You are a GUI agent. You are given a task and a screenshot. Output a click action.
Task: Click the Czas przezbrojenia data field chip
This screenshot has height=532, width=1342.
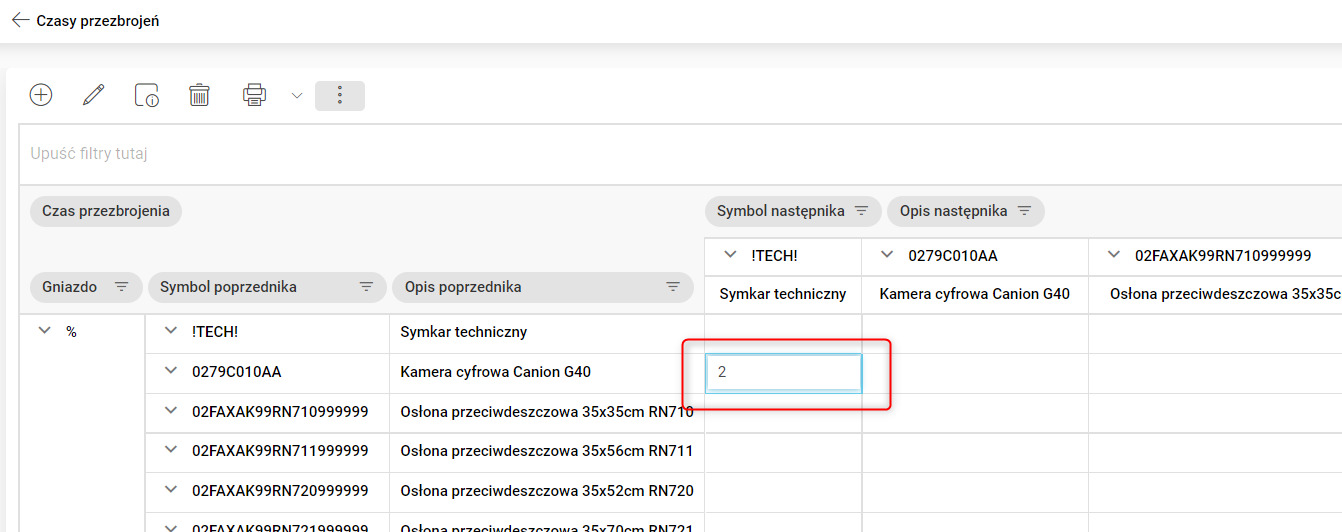(105, 211)
